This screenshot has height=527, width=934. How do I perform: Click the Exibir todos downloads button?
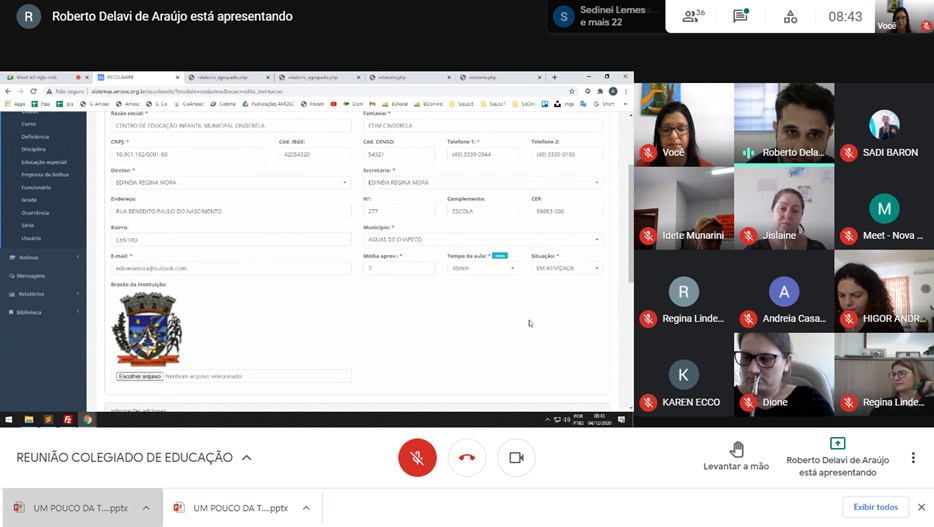875,507
